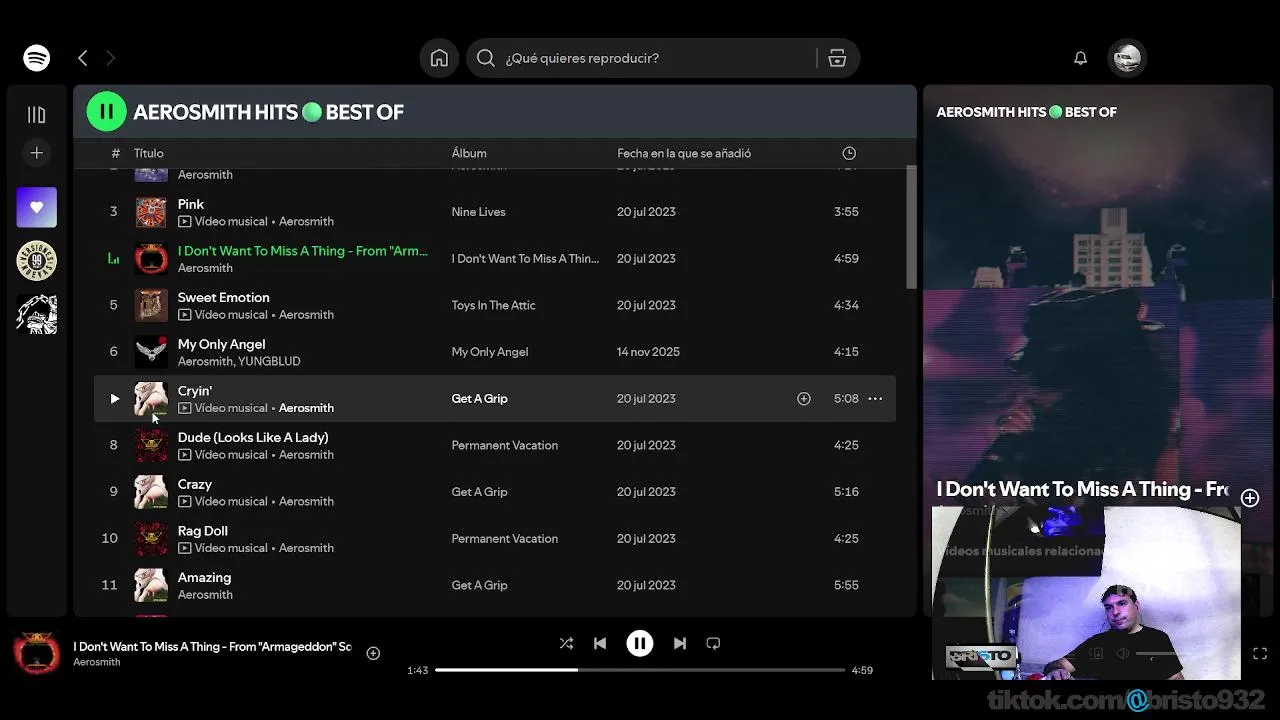Open playlist title in now playing panel

[x=1026, y=112]
